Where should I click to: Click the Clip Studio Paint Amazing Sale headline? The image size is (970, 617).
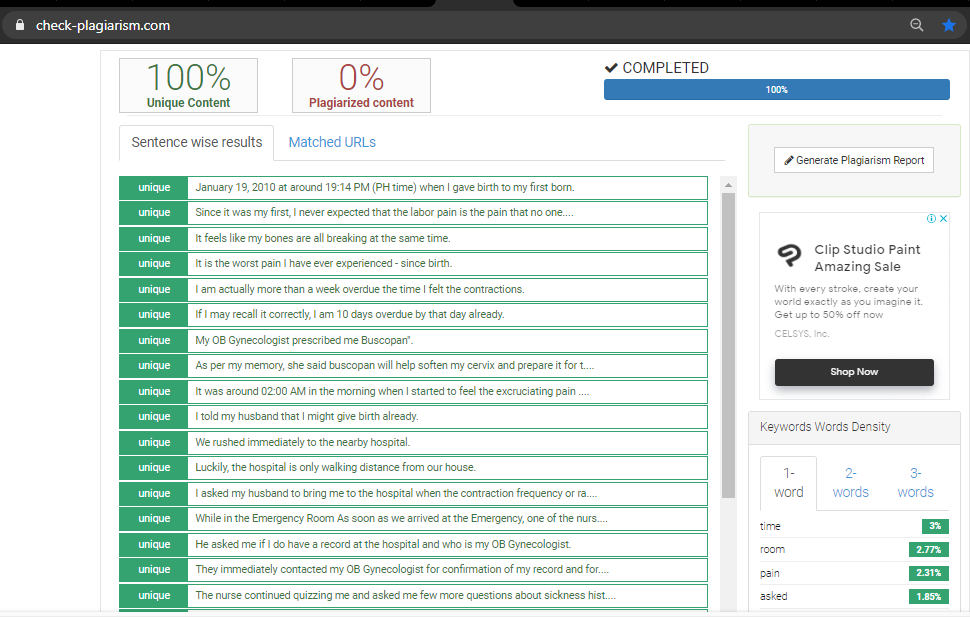tap(867, 258)
